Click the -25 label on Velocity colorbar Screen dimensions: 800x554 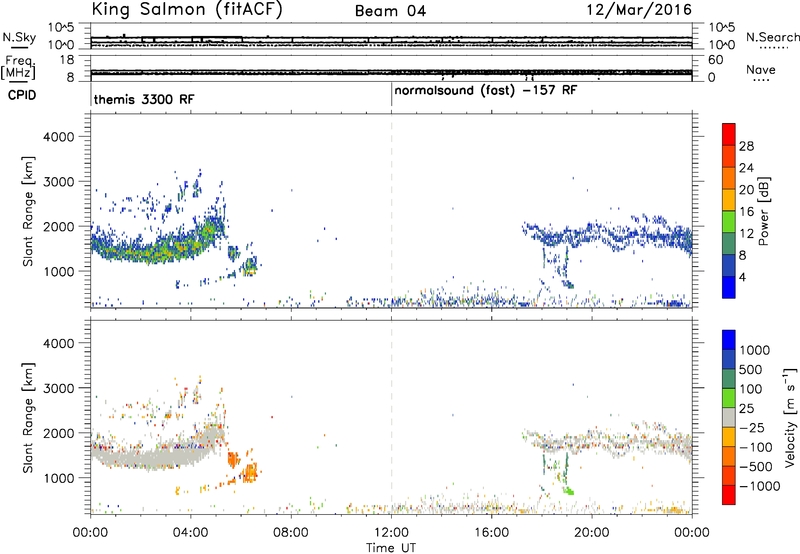point(750,428)
